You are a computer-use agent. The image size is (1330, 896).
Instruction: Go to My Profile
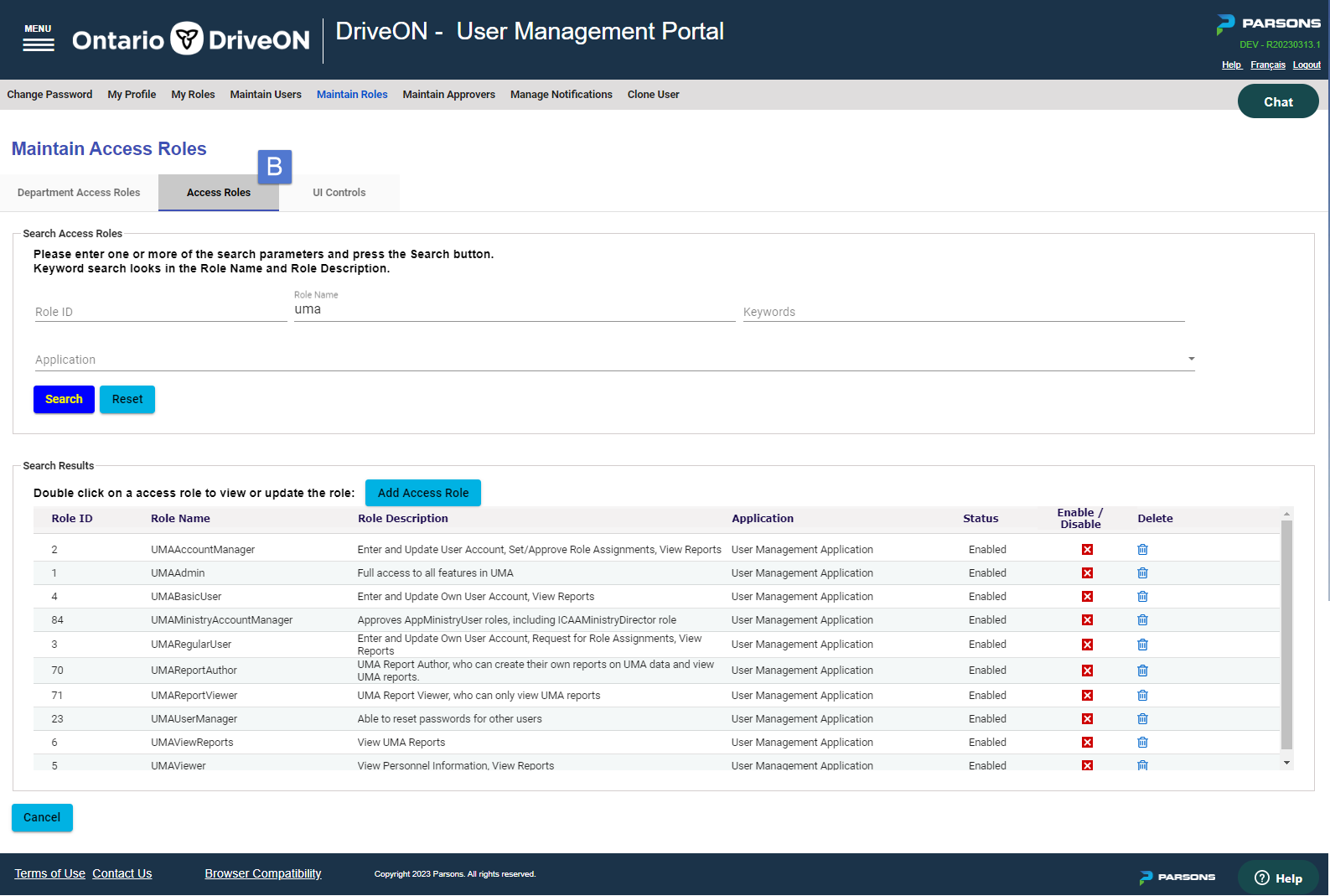pyautogui.click(x=132, y=95)
